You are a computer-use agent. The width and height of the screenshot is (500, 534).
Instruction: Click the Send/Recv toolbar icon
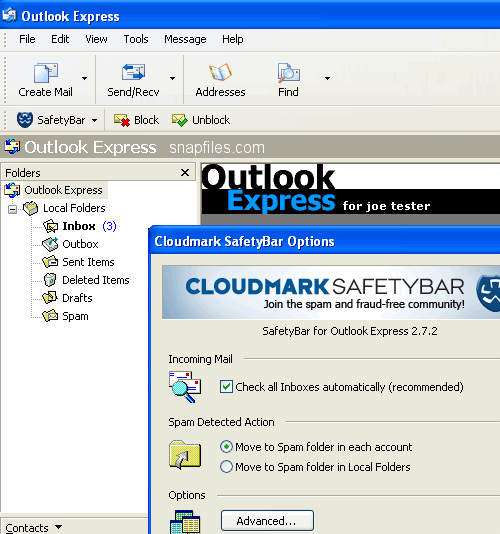tap(133, 72)
